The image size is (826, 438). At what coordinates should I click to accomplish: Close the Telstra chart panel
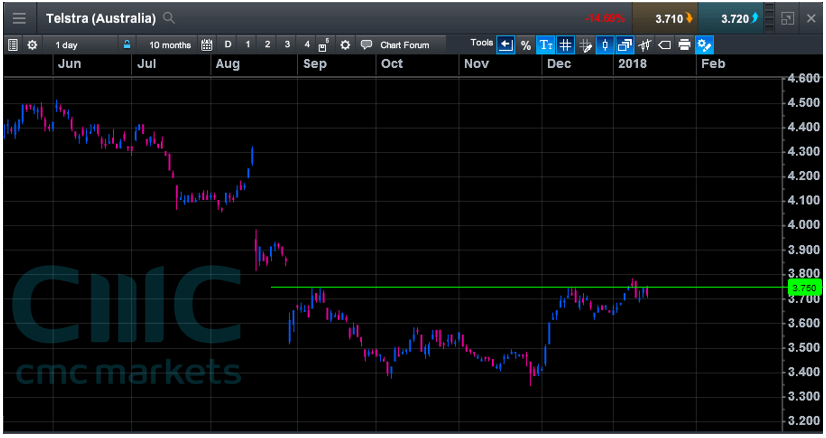[x=811, y=18]
